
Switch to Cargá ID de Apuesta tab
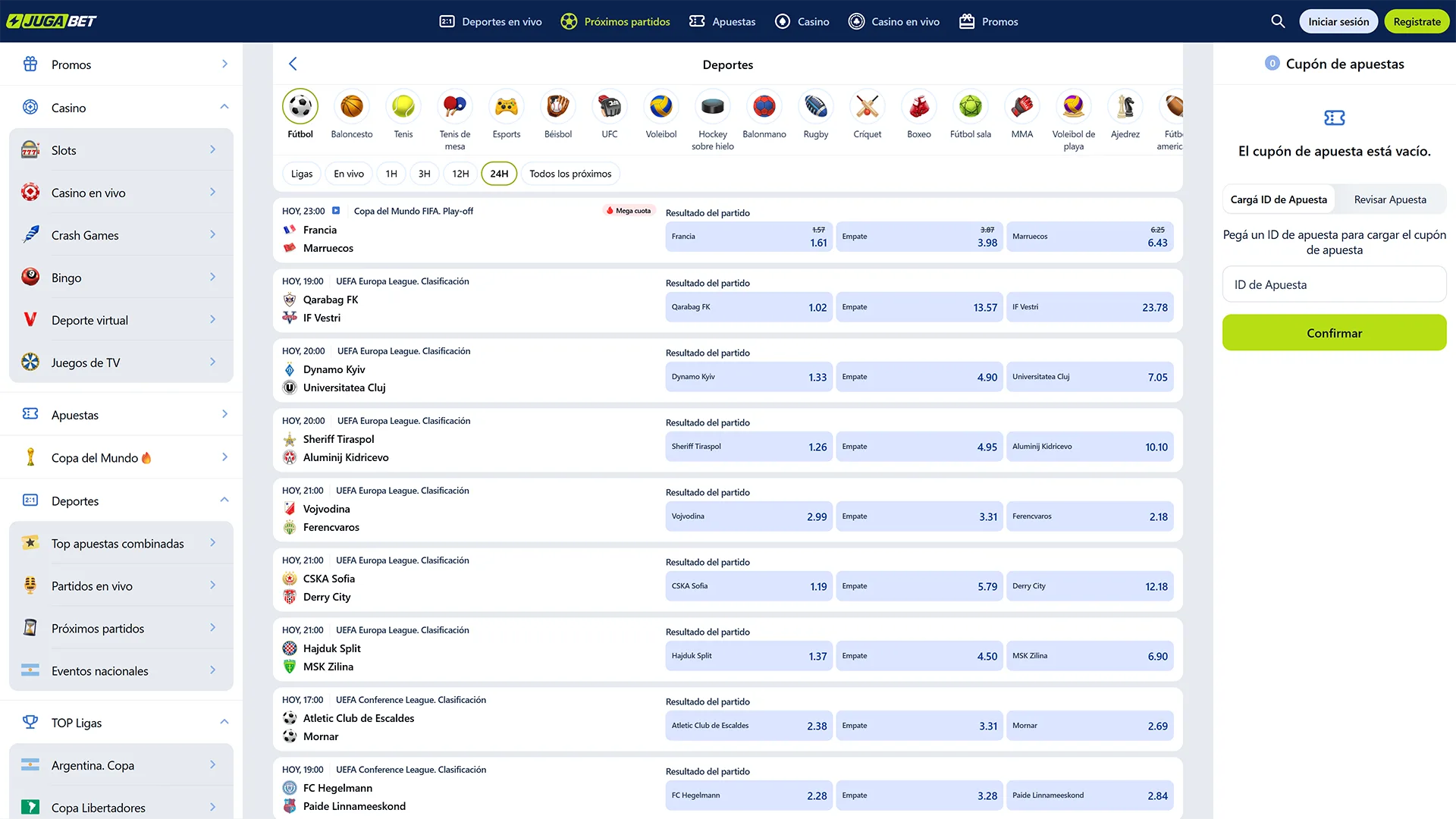coord(1279,199)
